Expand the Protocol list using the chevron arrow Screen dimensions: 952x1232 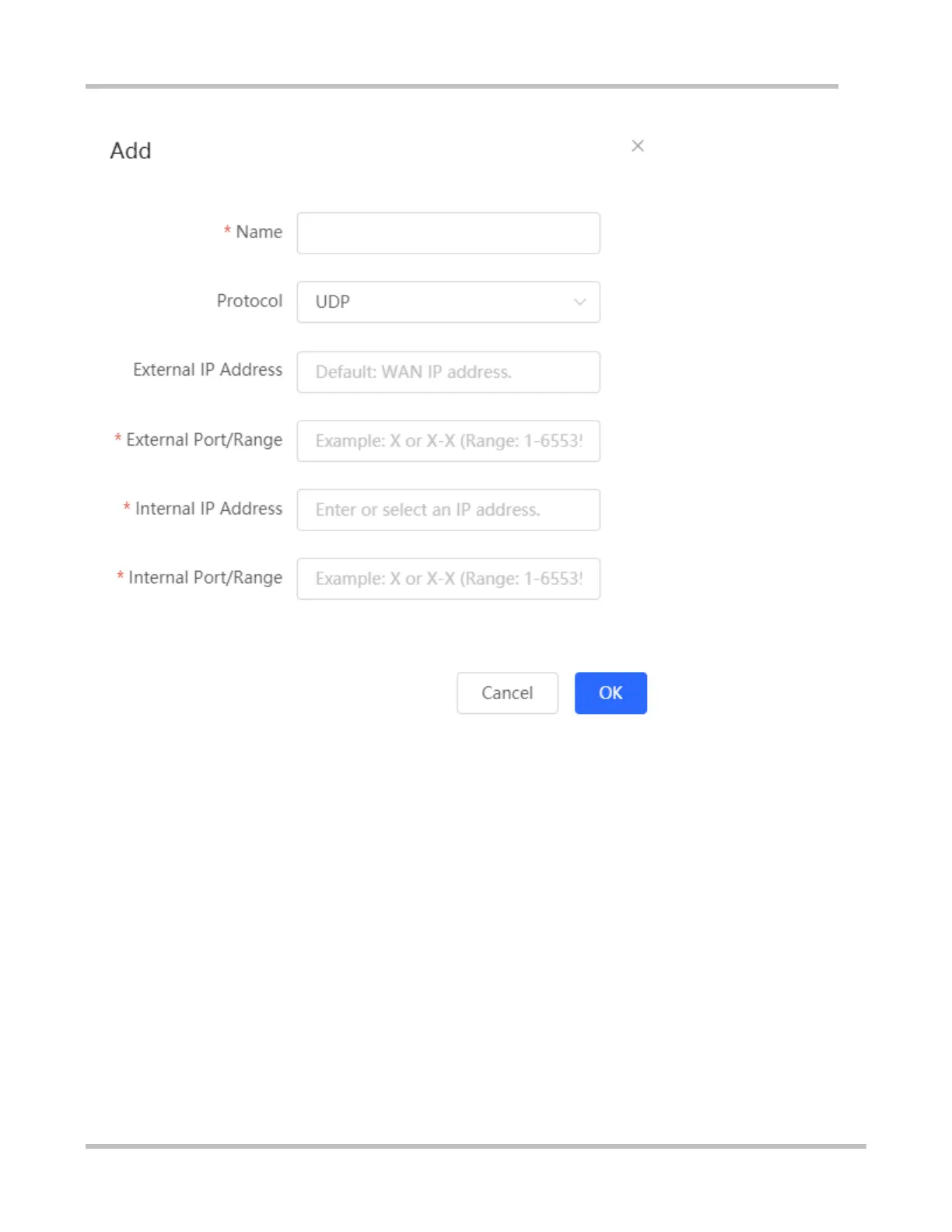pyautogui.click(x=579, y=302)
